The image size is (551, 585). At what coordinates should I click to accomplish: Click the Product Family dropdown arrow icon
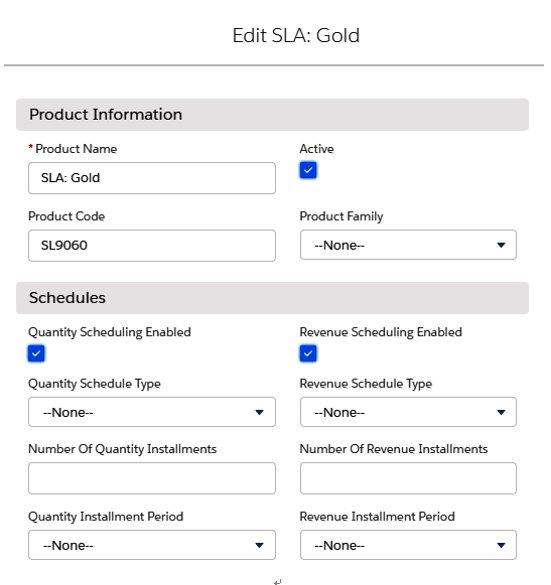point(501,245)
